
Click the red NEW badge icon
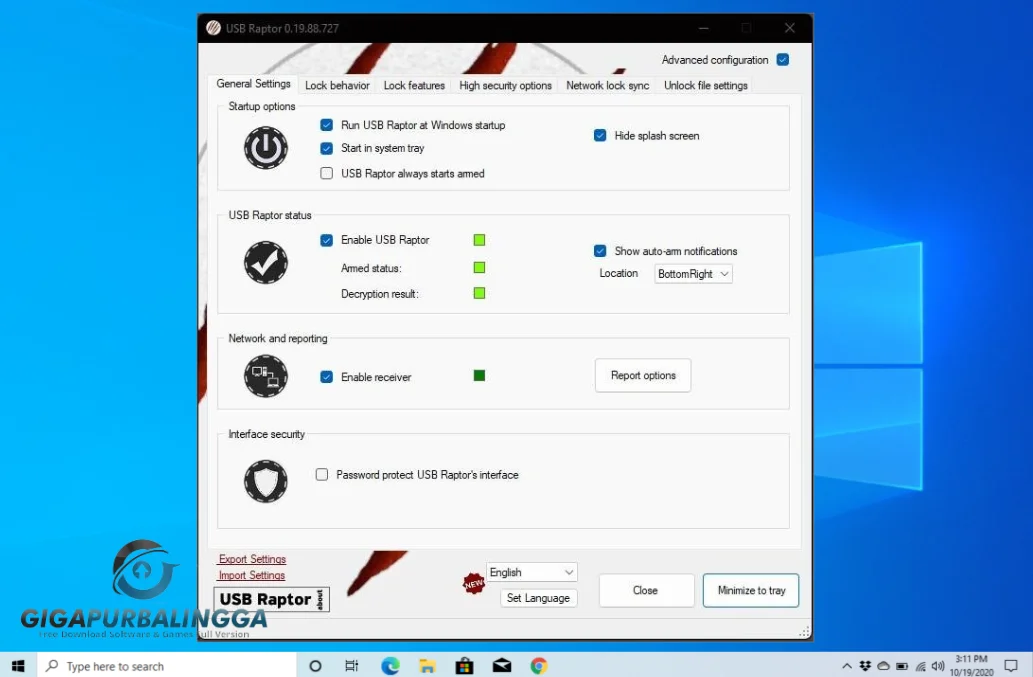click(473, 583)
